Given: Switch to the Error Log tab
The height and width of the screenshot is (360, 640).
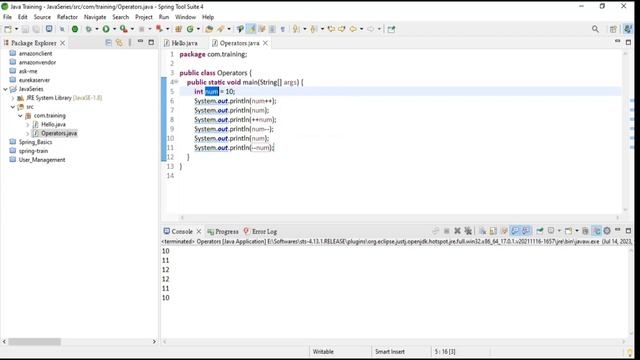Looking at the screenshot, I should tap(260, 231).
